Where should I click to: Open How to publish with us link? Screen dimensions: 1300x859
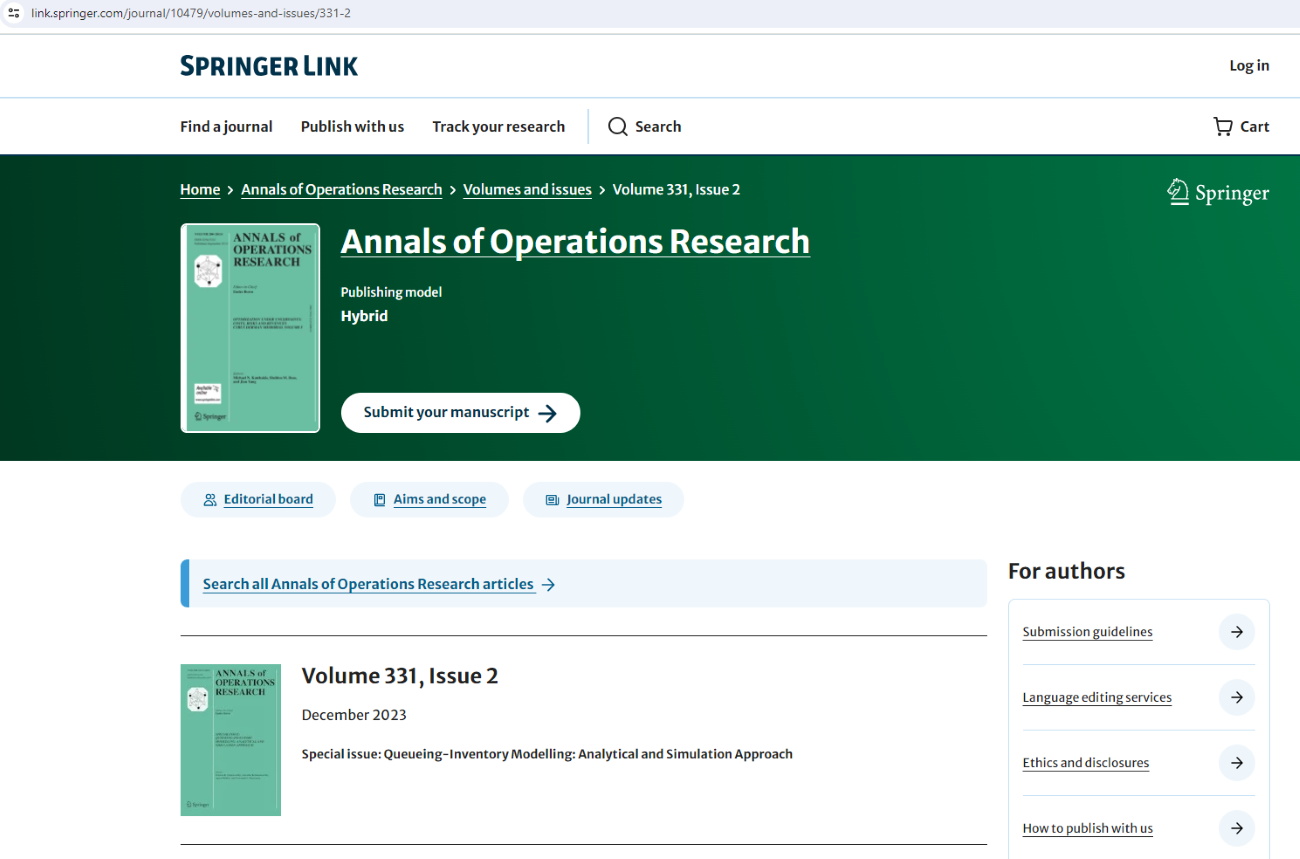(1087, 828)
